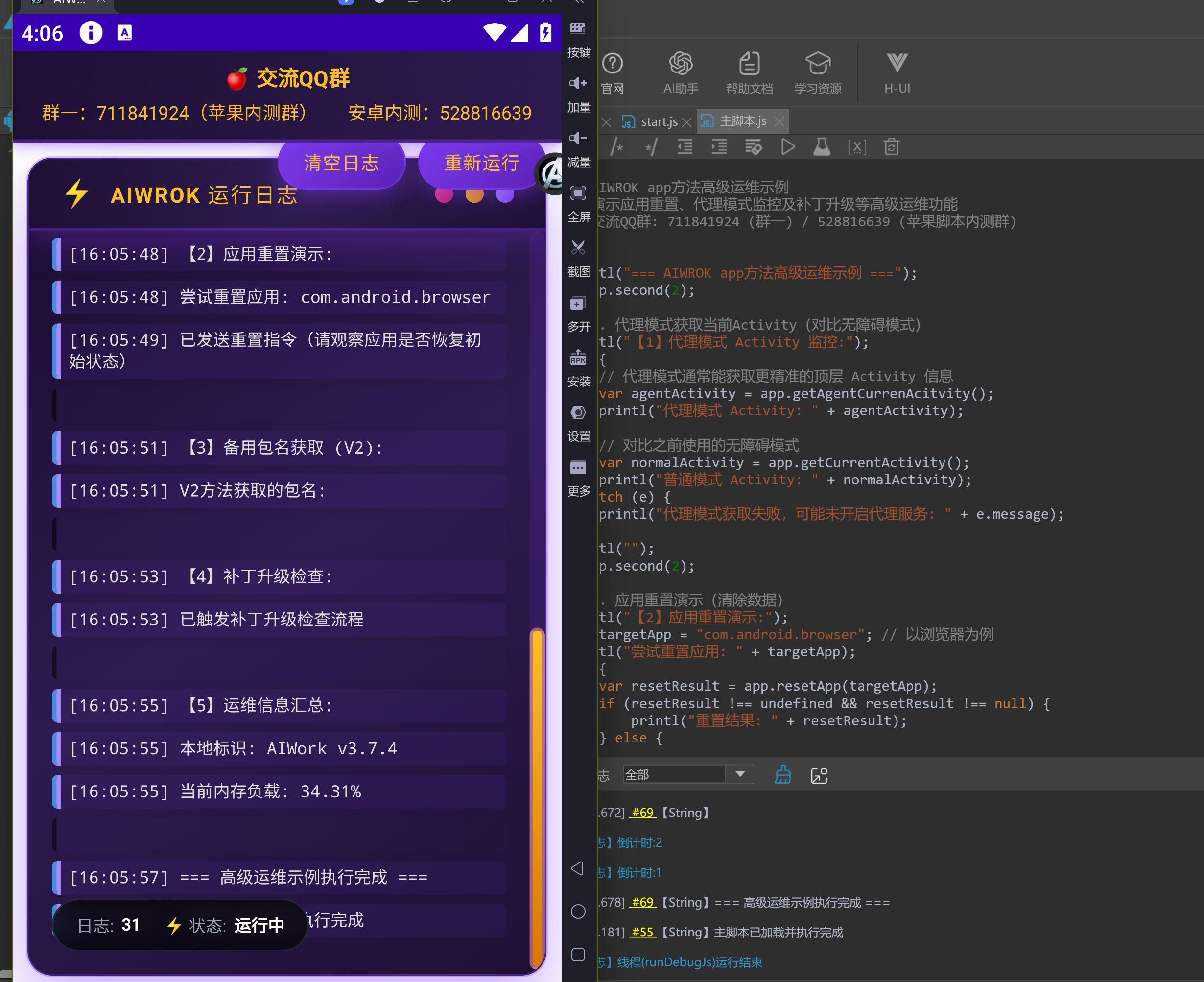Click the [x] variable toolbar icon
The height and width of the screenshot is (982, 1204).
[x=857, y=147]
